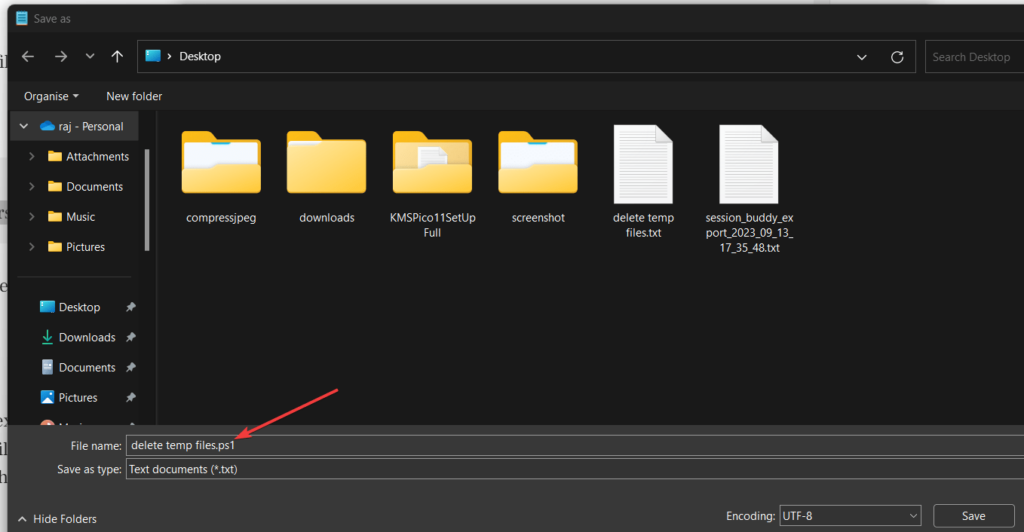Select delete temp files.txt file
The width and height of the screenshot is (1024, 532).
(x=643, y=181)
